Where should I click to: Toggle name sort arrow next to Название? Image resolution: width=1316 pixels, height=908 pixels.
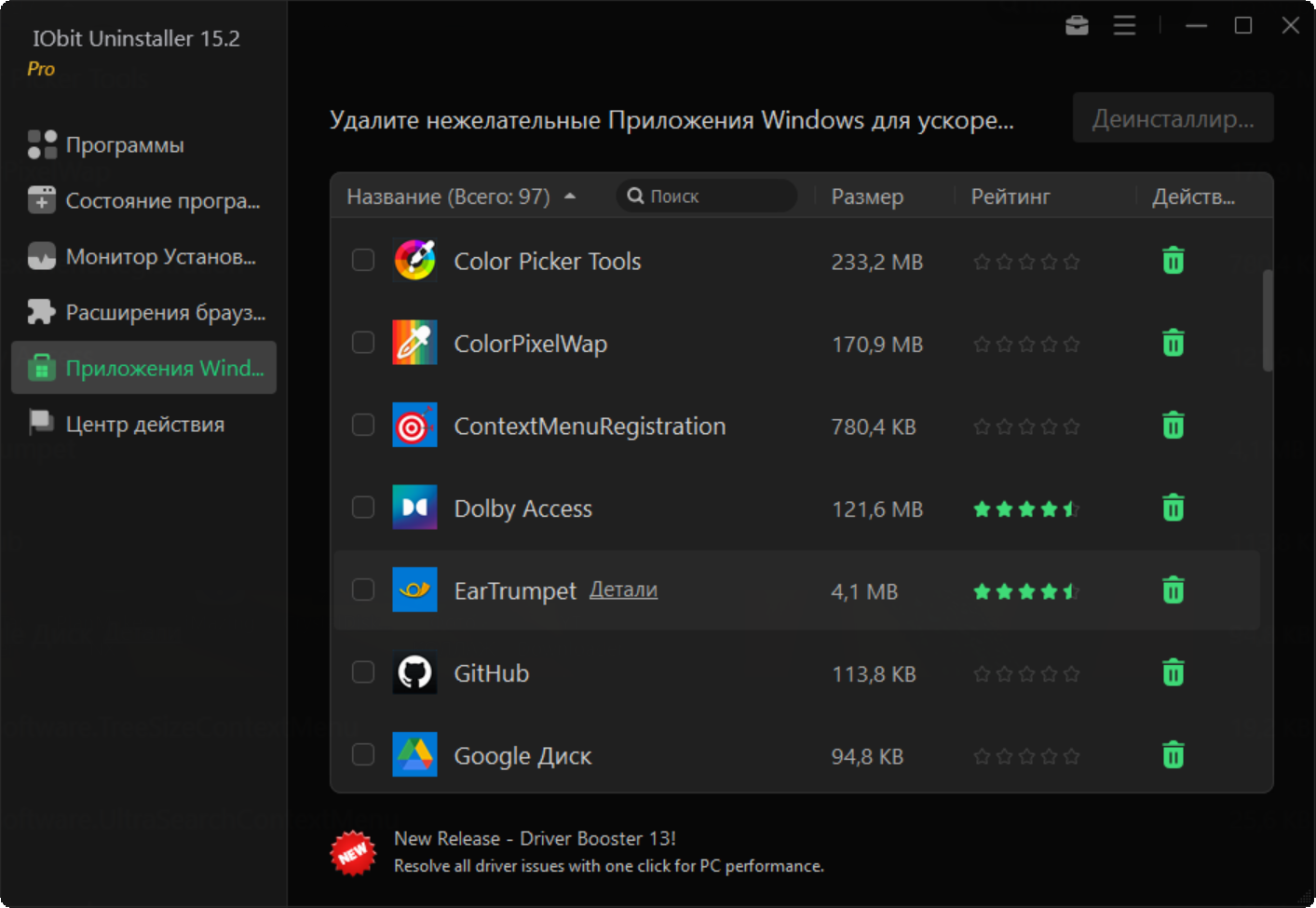570,197
